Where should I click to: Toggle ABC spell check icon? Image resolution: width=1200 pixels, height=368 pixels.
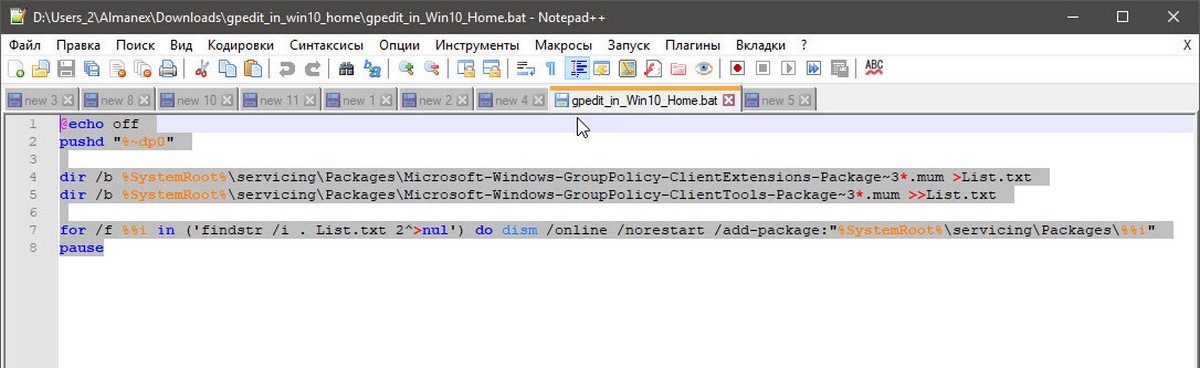[x=874, y=68]
